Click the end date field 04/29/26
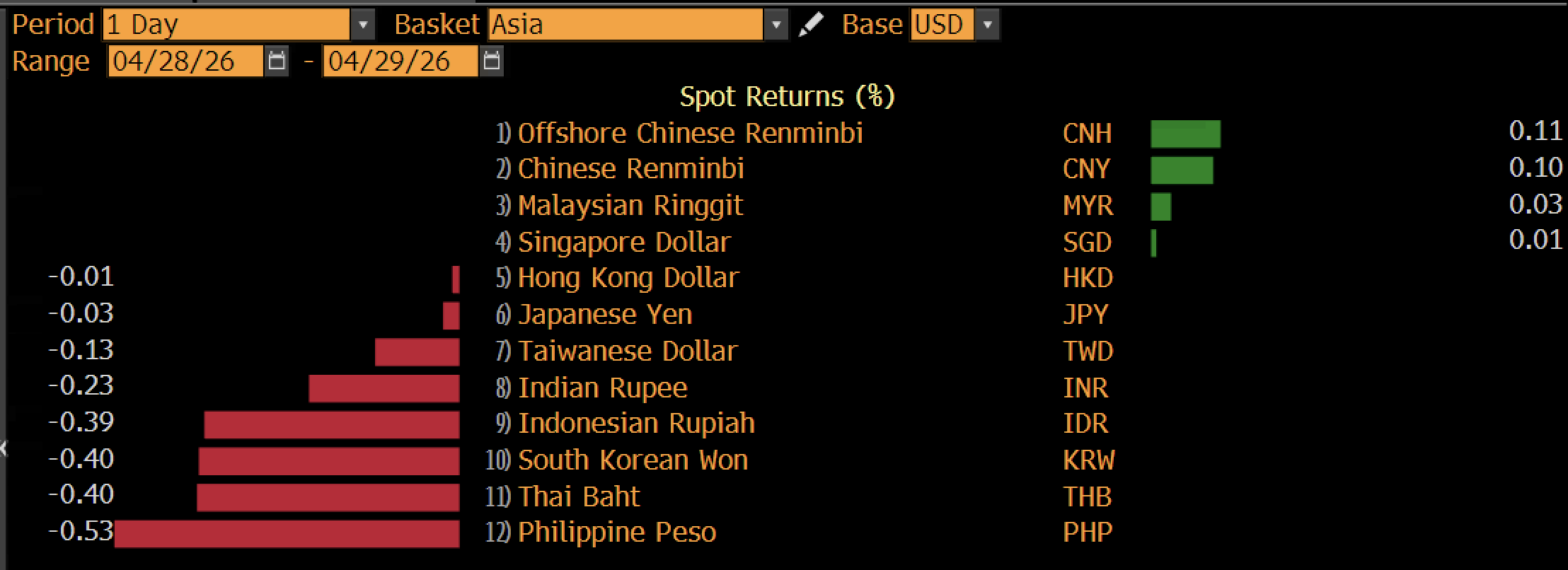This screenshot has width=1568, height=570. pyautogui.click(x=400, y=62)
